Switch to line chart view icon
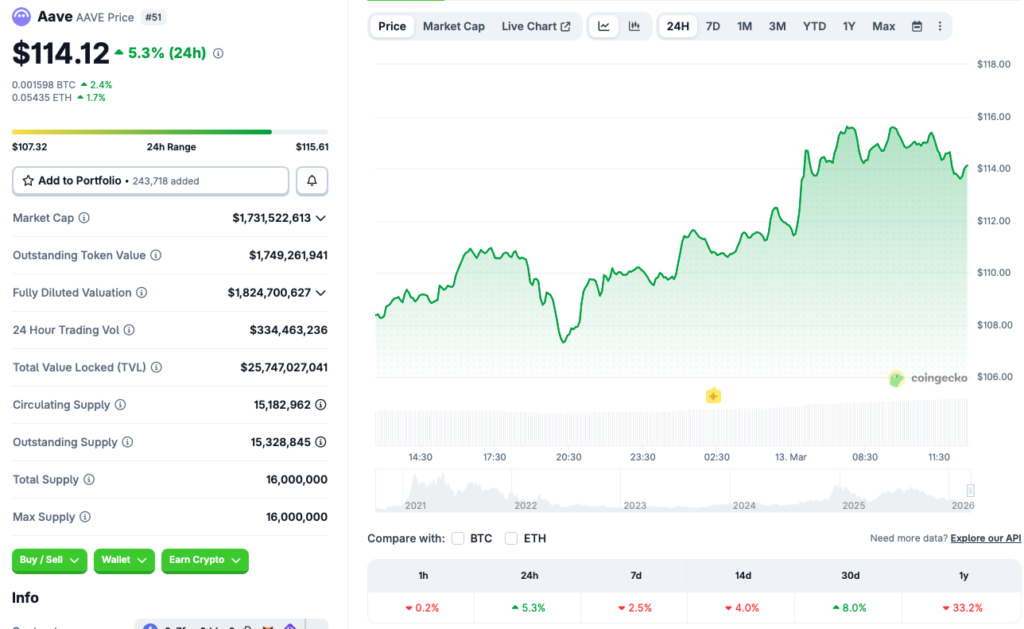1024x629 pixels. 604,26
